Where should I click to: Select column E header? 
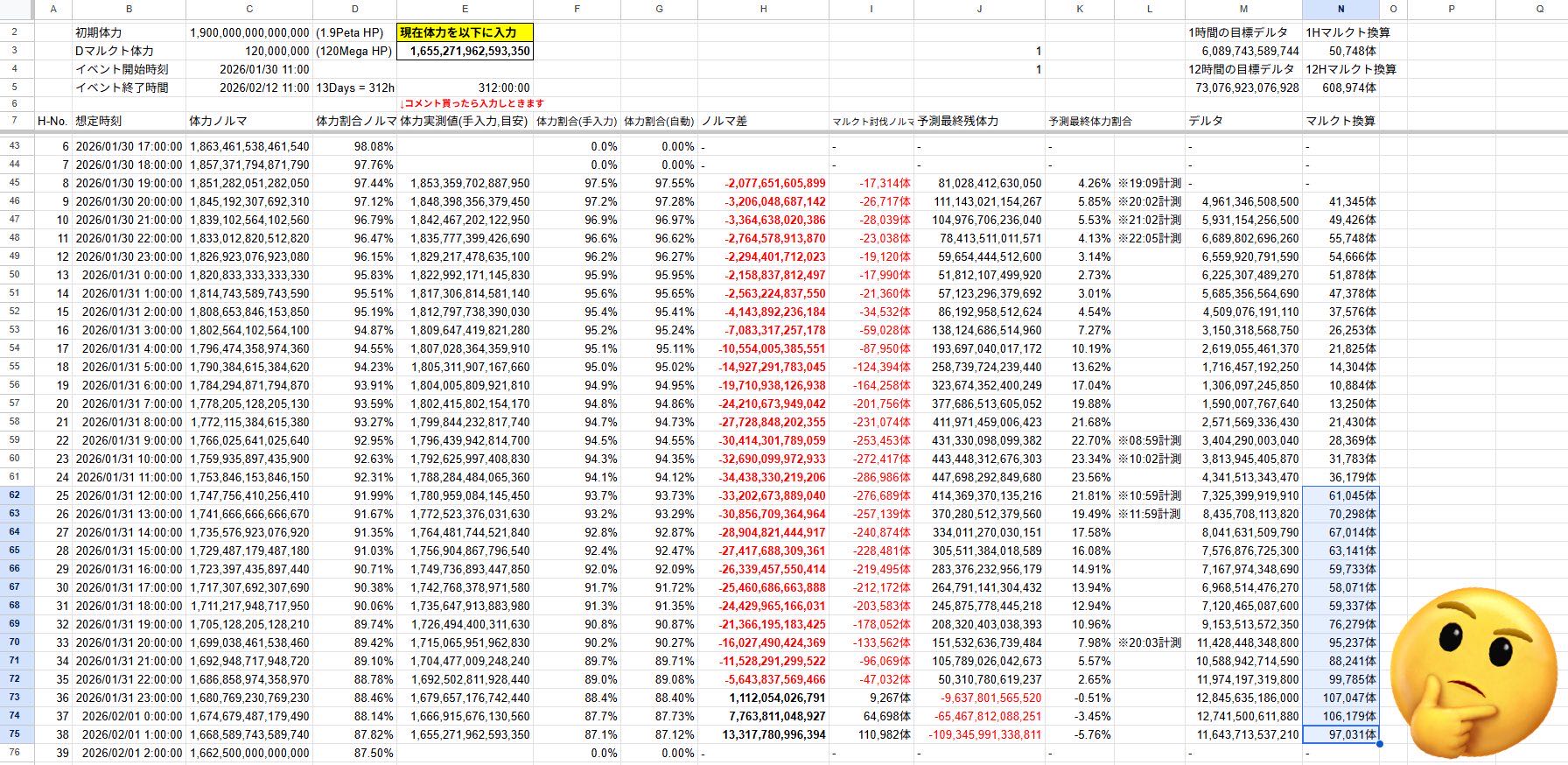(465, 9)
